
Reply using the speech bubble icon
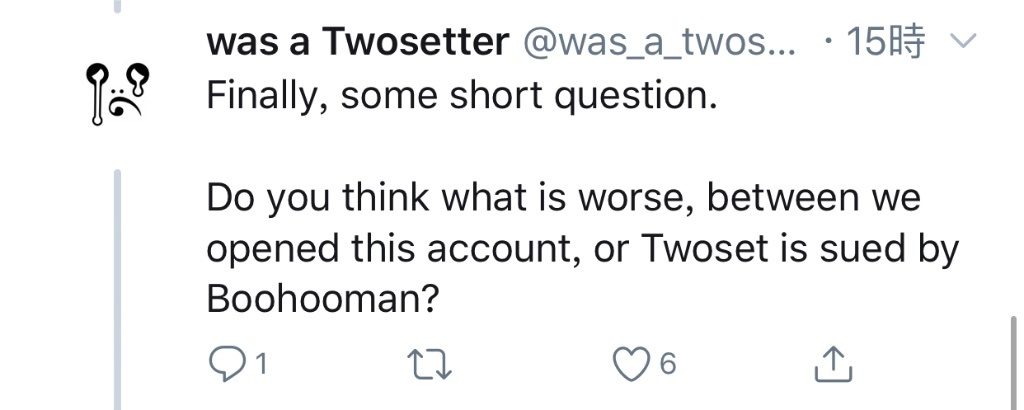click(225, 364)
